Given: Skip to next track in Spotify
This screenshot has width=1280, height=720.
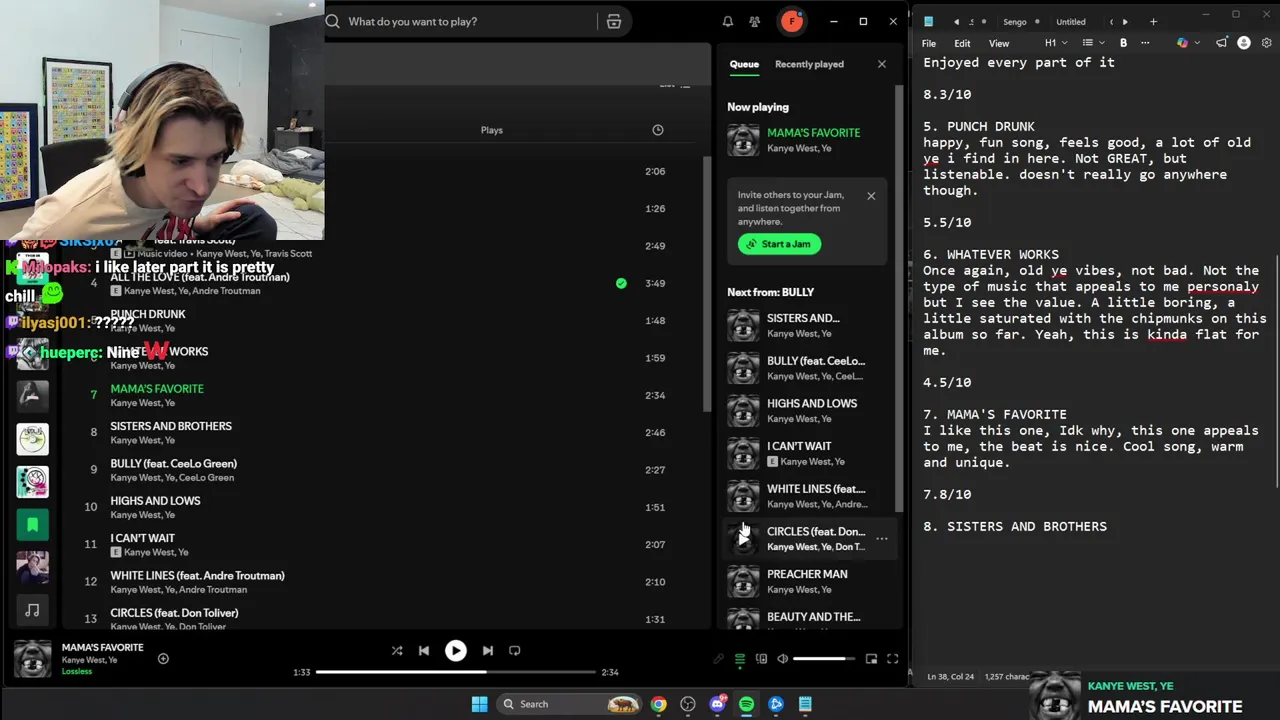Looking at the screenshot, I should tap(487, 650).
